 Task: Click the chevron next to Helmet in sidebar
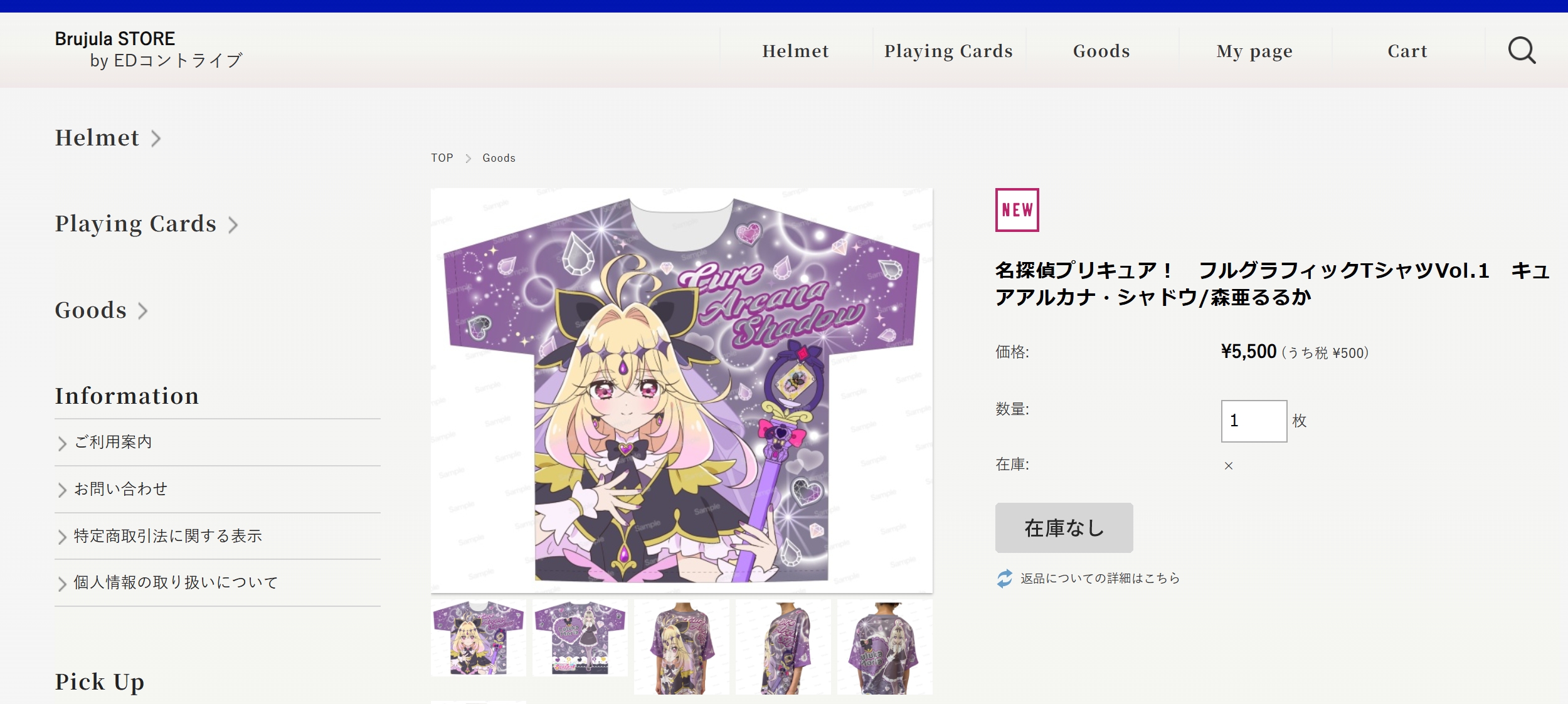click(x=156, y=138)
